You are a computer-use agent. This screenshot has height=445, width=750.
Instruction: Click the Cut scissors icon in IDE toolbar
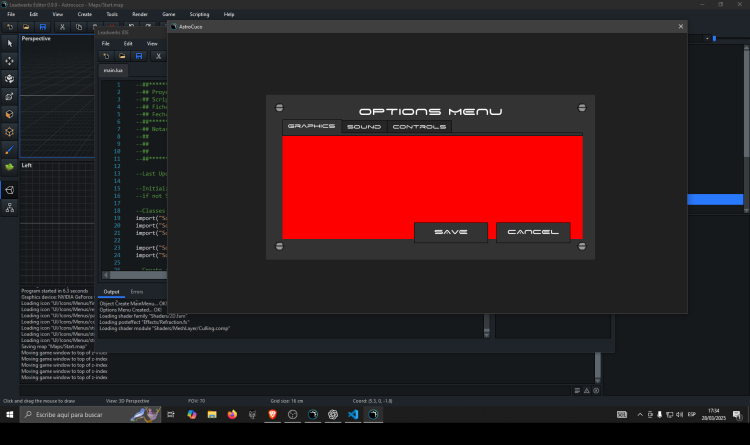click(158, 57)
